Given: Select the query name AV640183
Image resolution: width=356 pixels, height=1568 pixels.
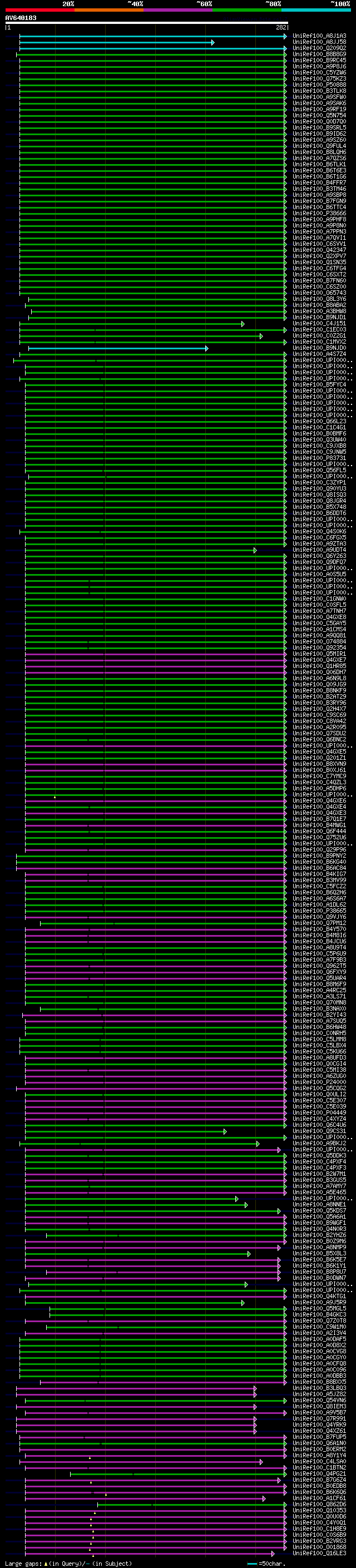Looking at the screenshot, I should [x=21, y=18].
